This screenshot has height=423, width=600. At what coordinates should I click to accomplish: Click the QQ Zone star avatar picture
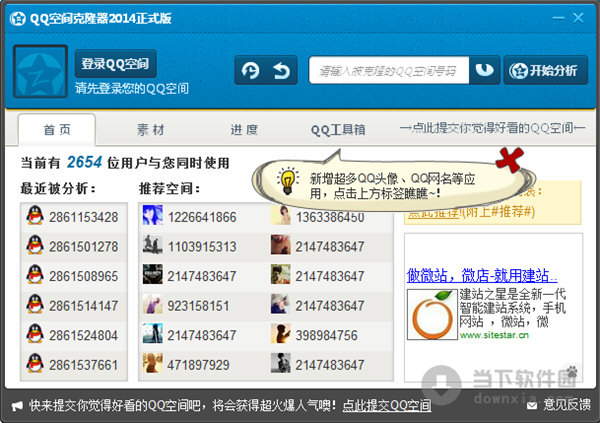40,72
